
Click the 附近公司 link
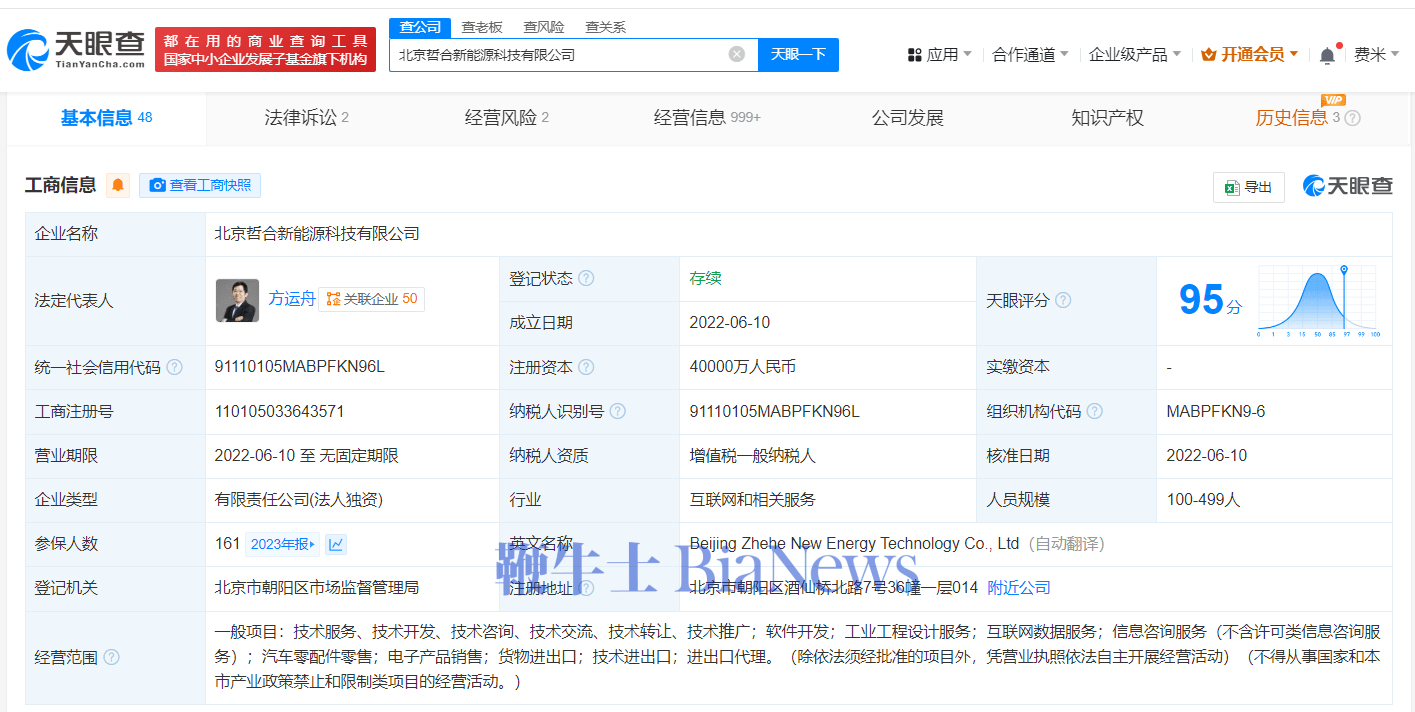1019,588
